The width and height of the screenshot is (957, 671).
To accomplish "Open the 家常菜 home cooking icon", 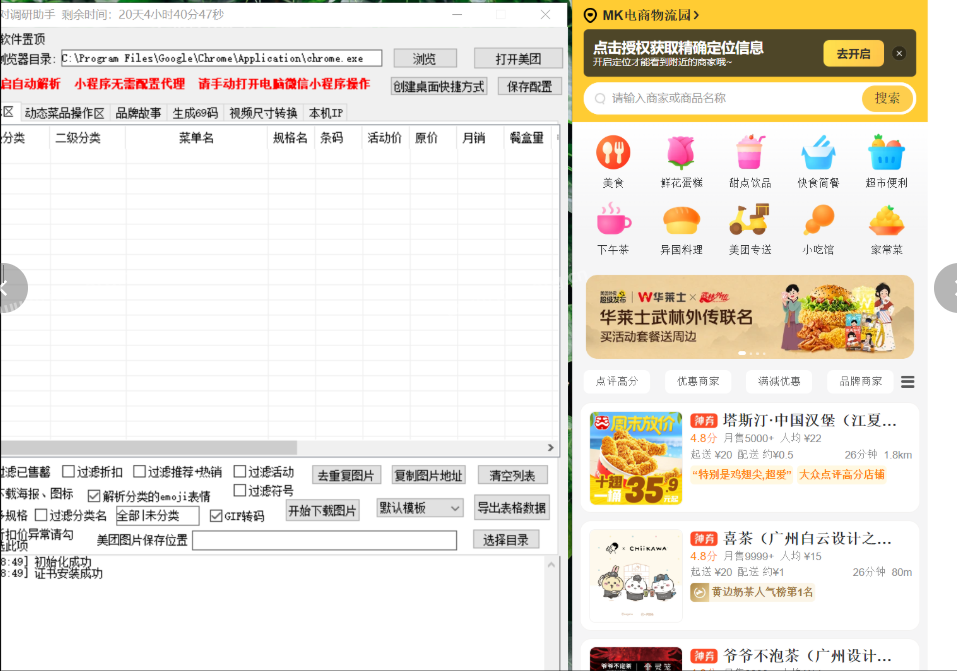I will tap(886, 219).
